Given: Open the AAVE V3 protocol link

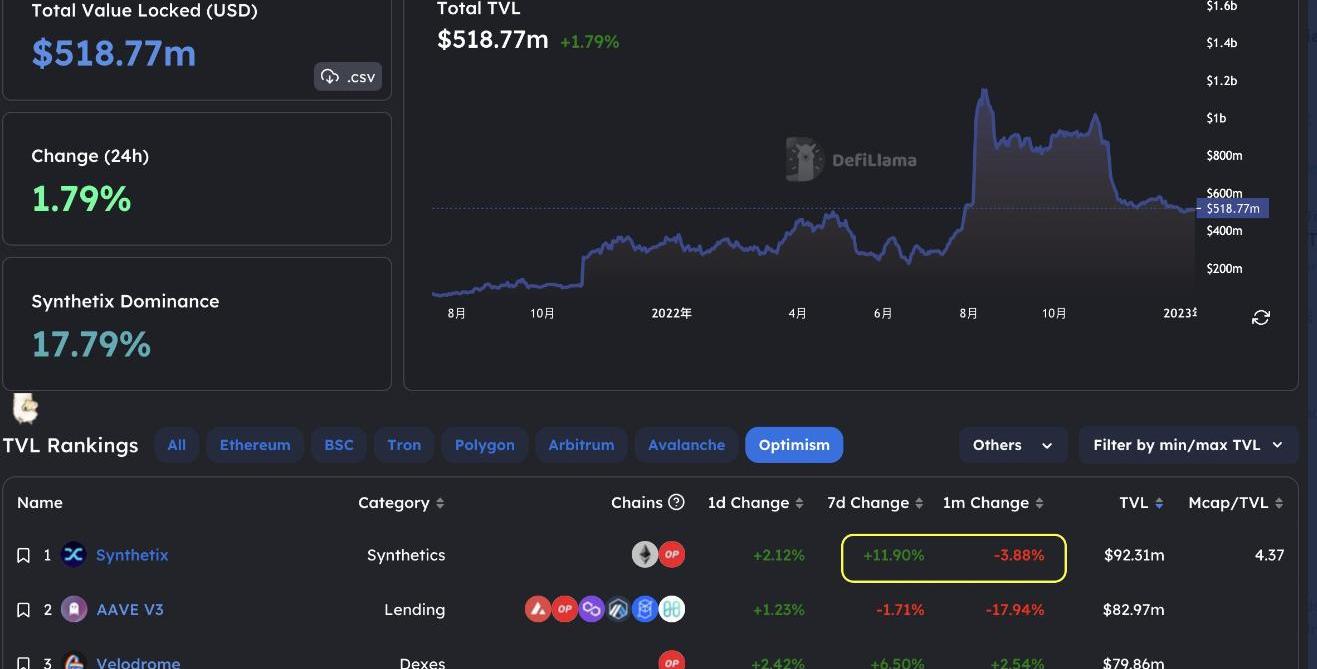Looking at the screenshot, I should [130, 610].
